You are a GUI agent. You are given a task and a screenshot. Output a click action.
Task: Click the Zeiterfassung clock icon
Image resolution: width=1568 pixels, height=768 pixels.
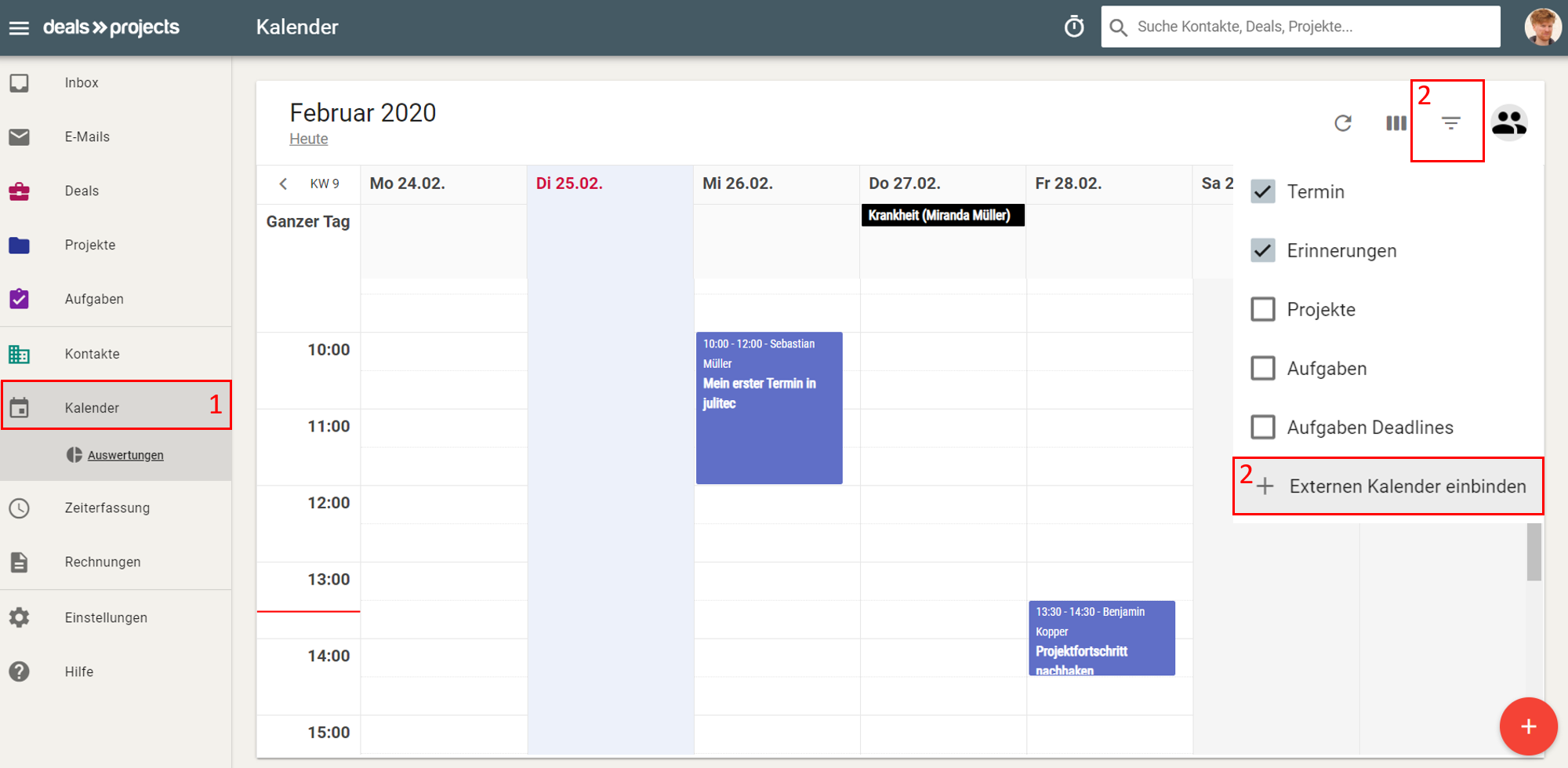coord(20,508)
